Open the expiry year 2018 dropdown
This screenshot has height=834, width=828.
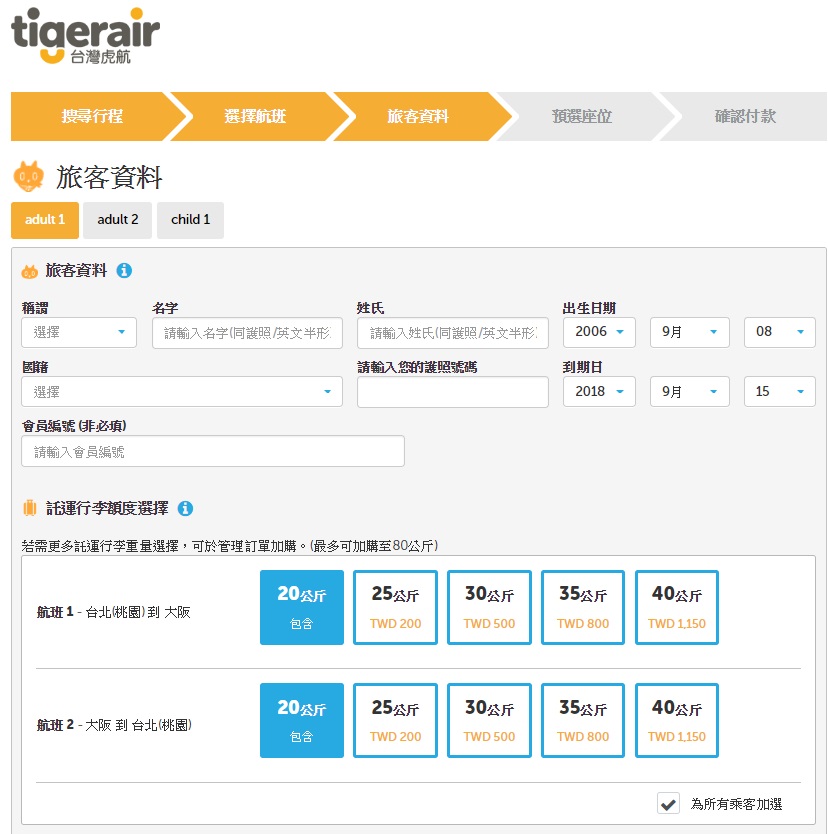pos(599,392)
